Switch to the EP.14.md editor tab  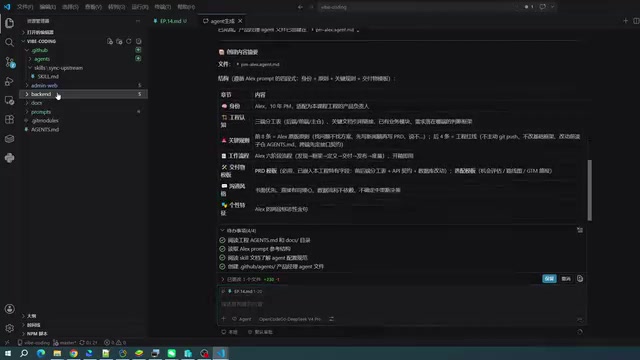click(170, 21)
